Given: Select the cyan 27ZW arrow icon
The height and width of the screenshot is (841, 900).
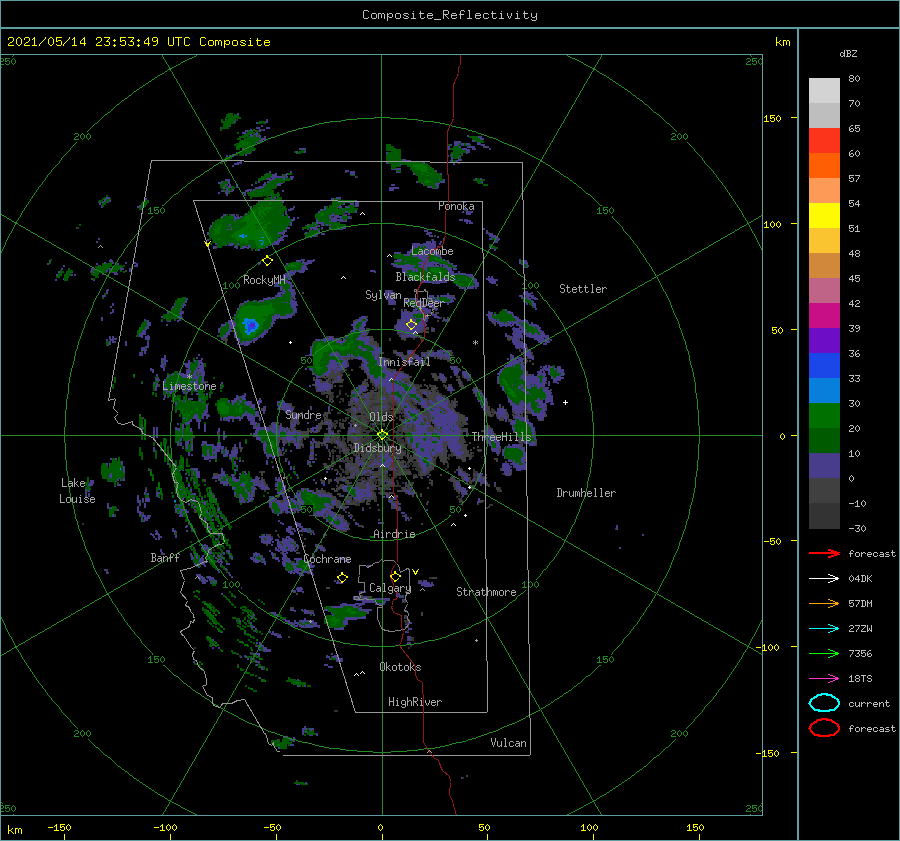Looking at the screenshot, I should pyautogui.click(x=824, y=629).
